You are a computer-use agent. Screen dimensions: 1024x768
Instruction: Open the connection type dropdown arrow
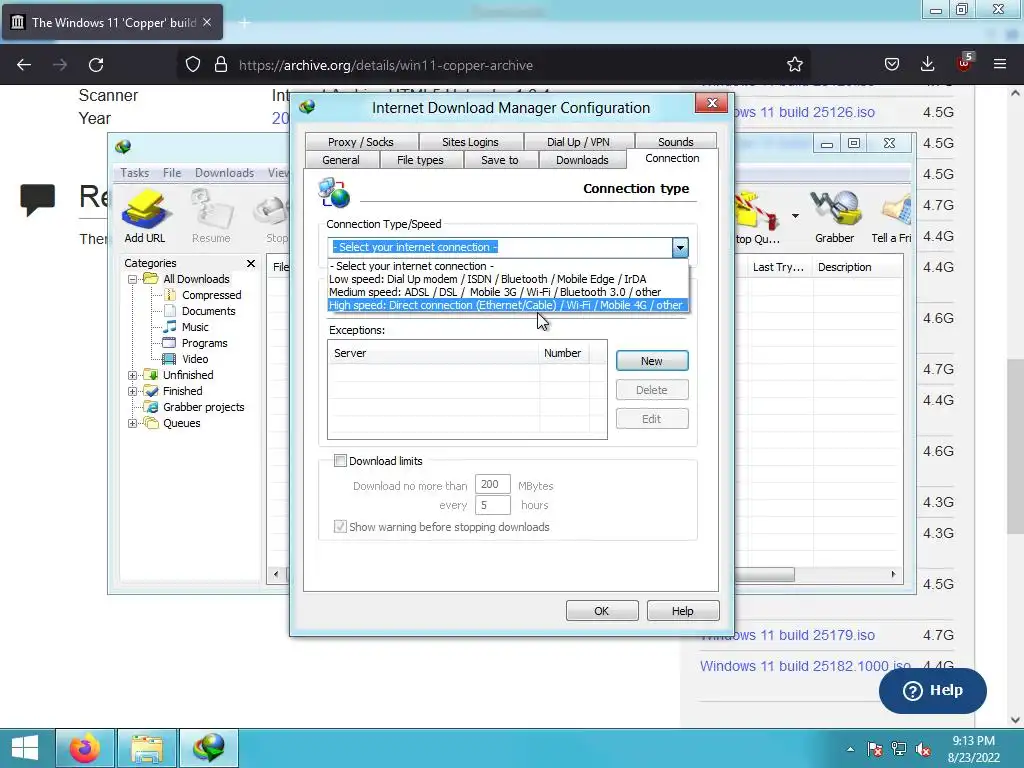[680, 248]
